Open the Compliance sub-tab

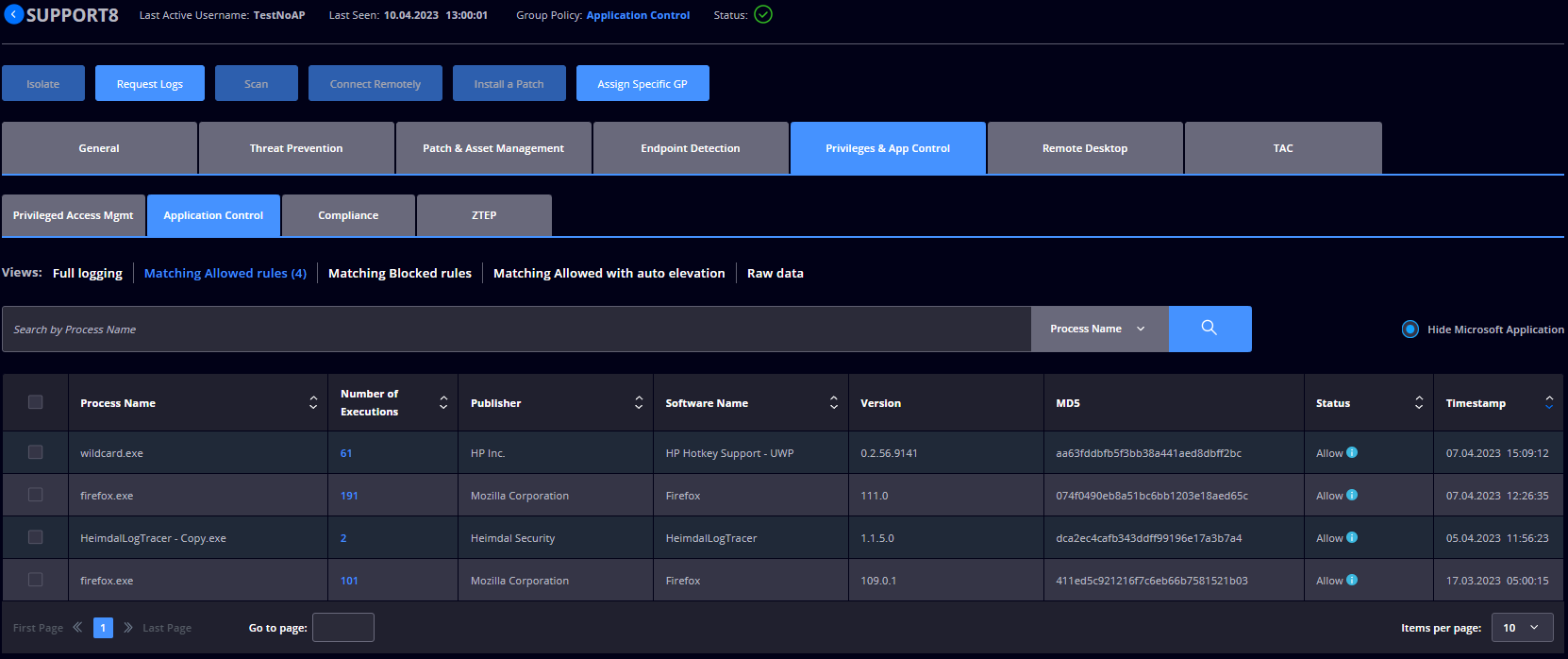tap(348, 215)
